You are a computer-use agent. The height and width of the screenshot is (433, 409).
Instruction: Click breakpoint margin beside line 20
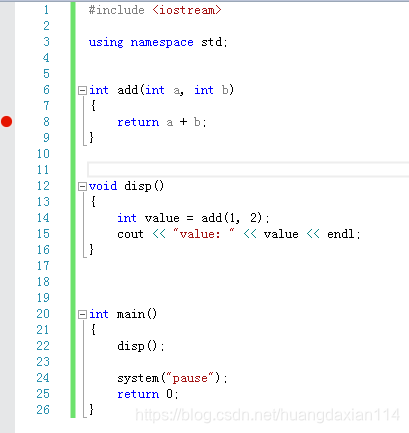click(7, 314)
